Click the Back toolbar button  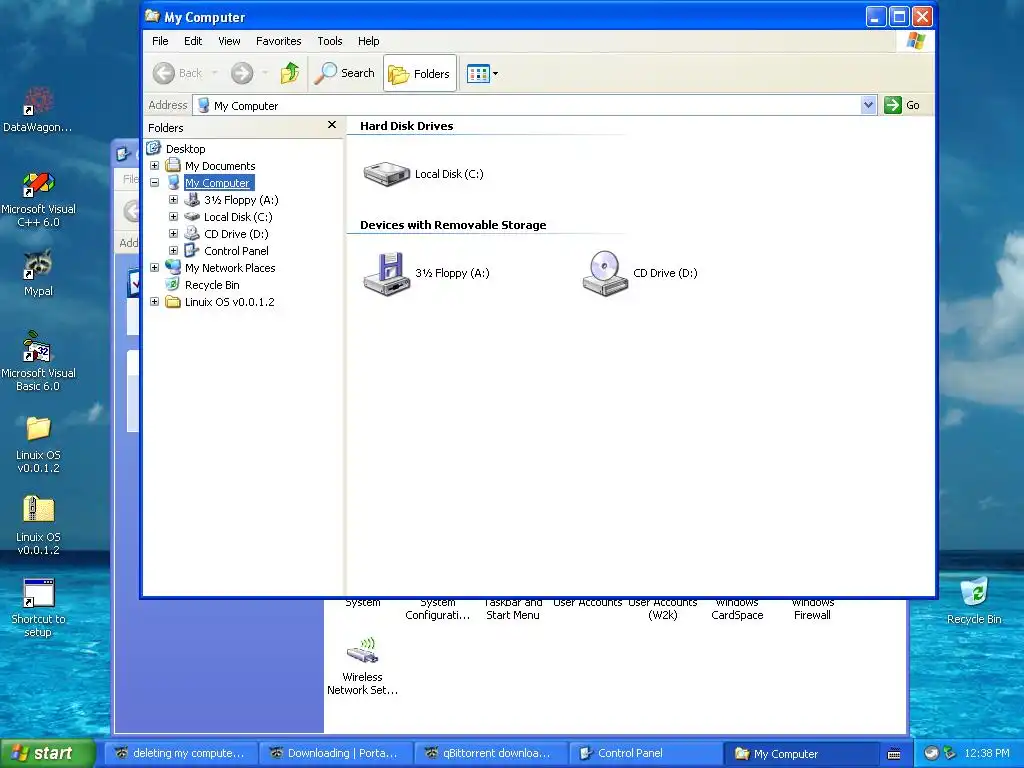point(178,73)
